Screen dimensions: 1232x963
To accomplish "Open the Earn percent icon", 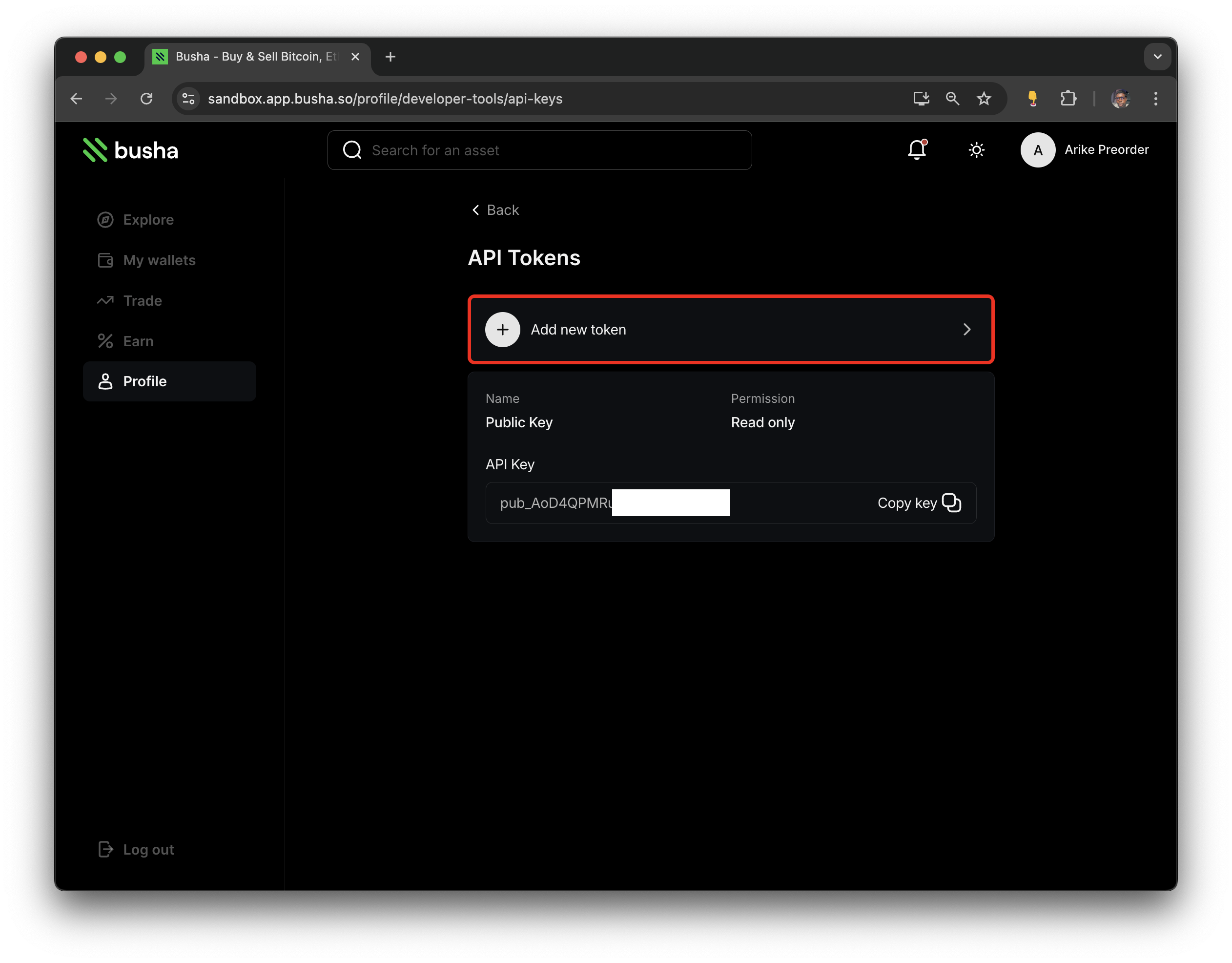I will click(105, 341).
